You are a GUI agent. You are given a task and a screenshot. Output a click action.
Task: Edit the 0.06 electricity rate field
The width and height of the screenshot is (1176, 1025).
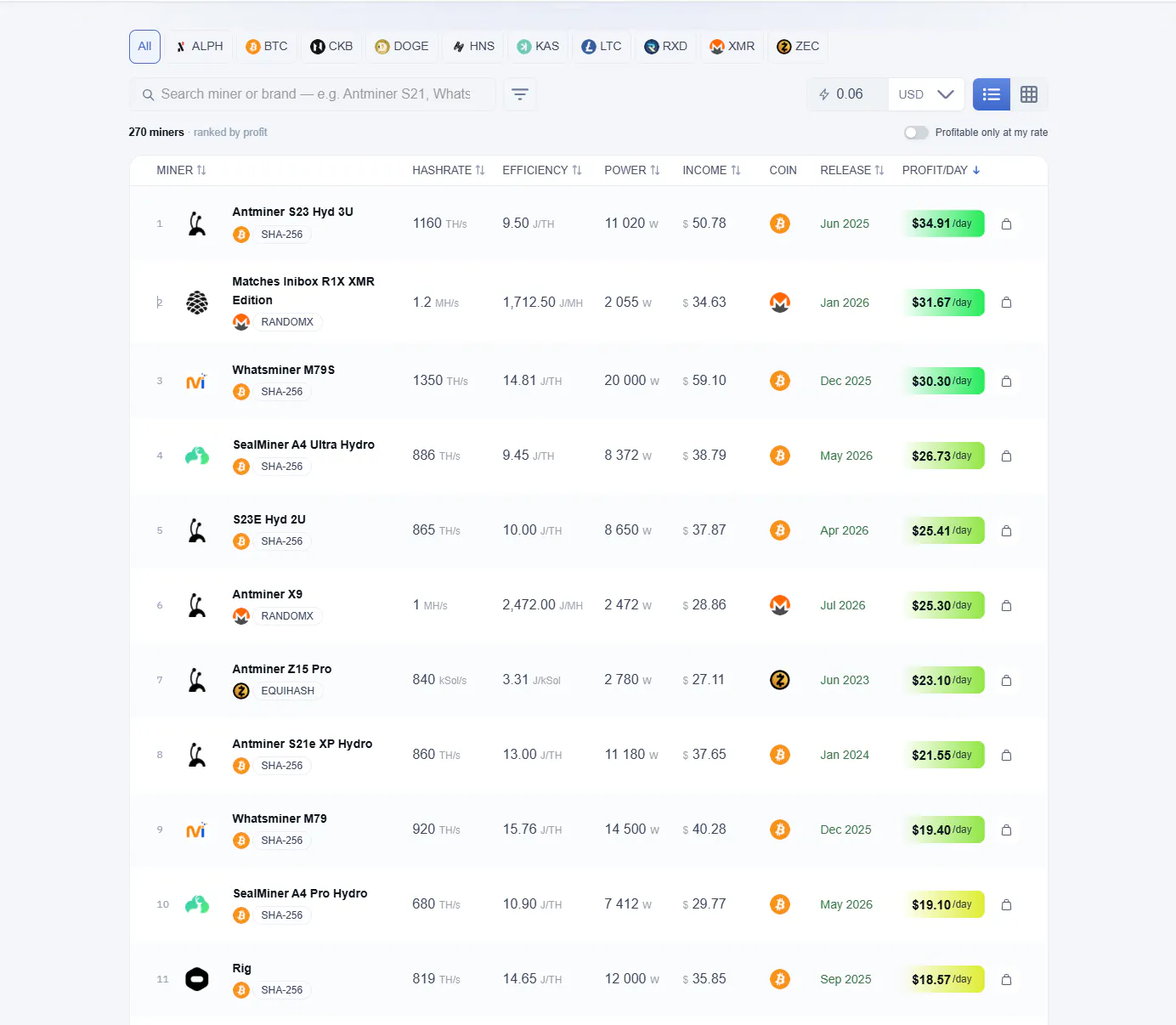847,94
